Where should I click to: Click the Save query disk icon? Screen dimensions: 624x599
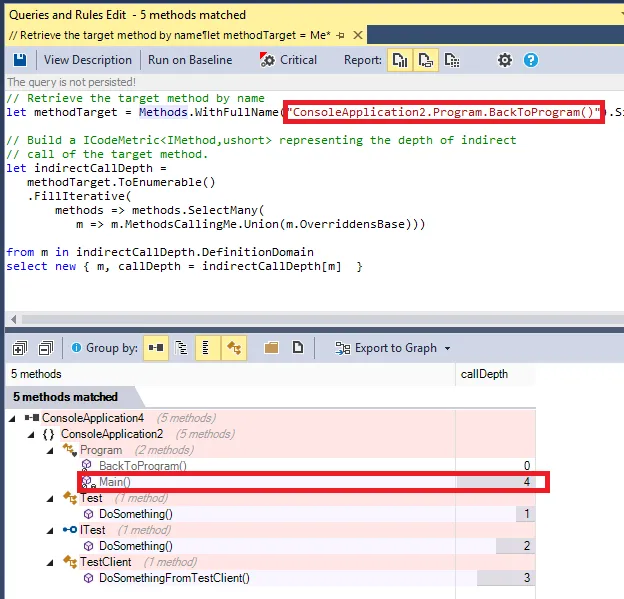pyautogui.click(x=20, y=60)
